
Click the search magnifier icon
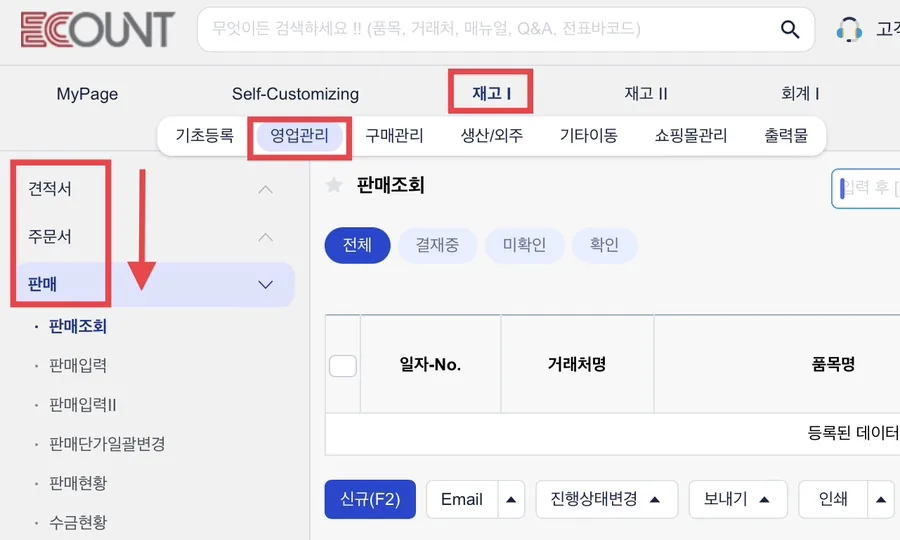coord(790,29)
